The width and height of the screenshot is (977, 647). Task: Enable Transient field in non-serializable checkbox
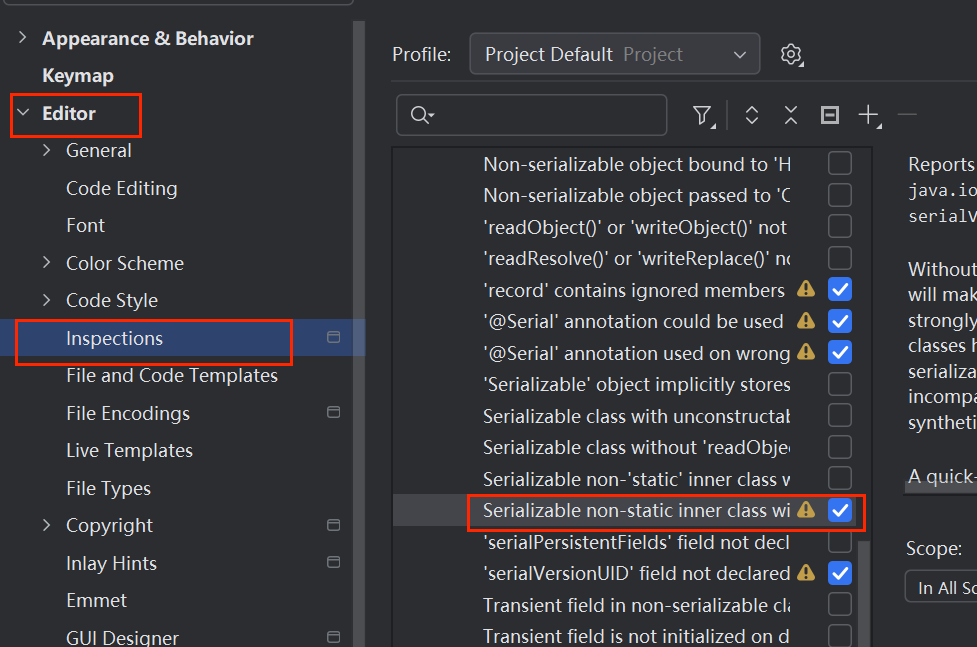click(x=840, y=604)
